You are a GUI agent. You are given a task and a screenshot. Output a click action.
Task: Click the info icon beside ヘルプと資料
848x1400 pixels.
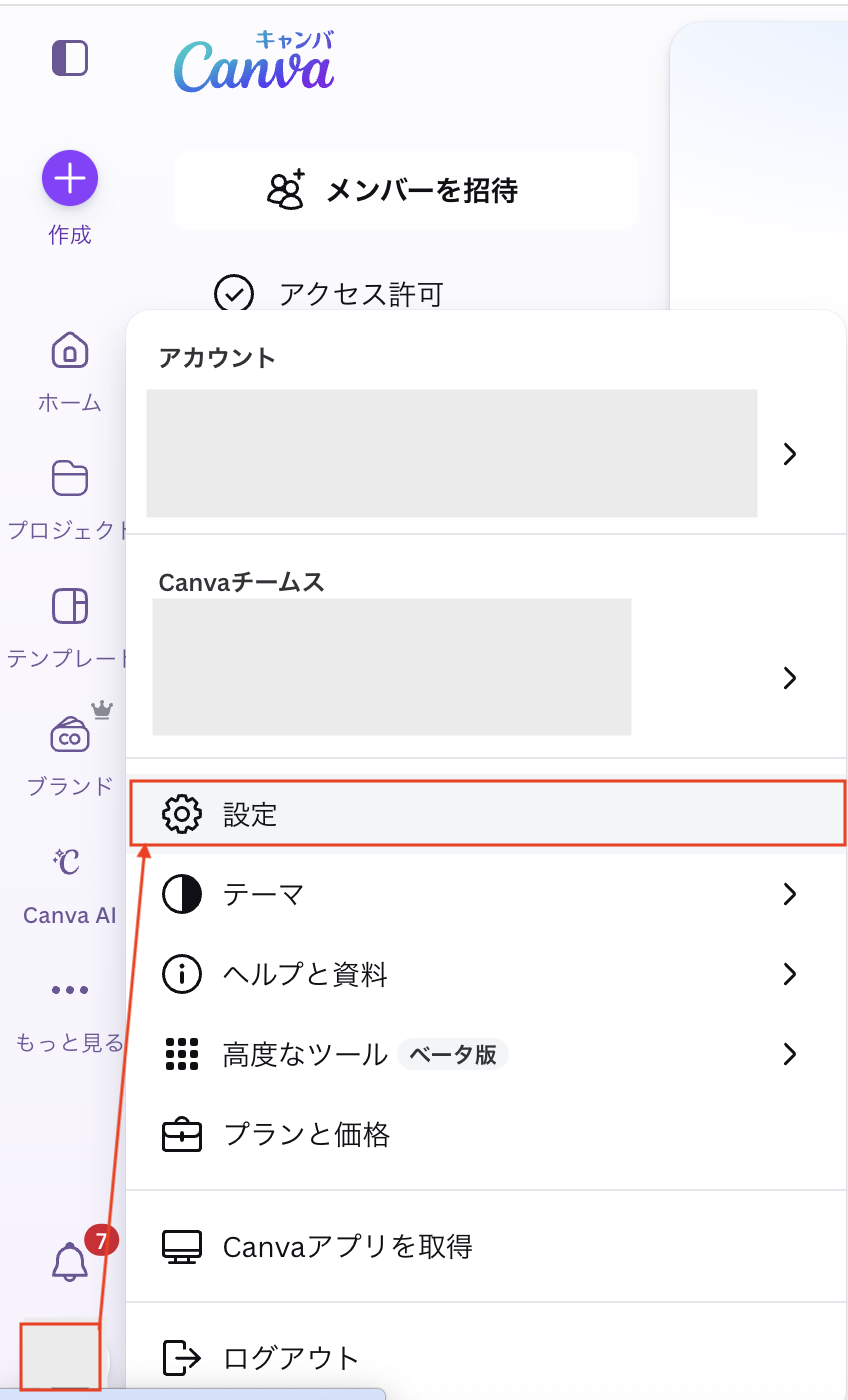[x=182, y=974]
